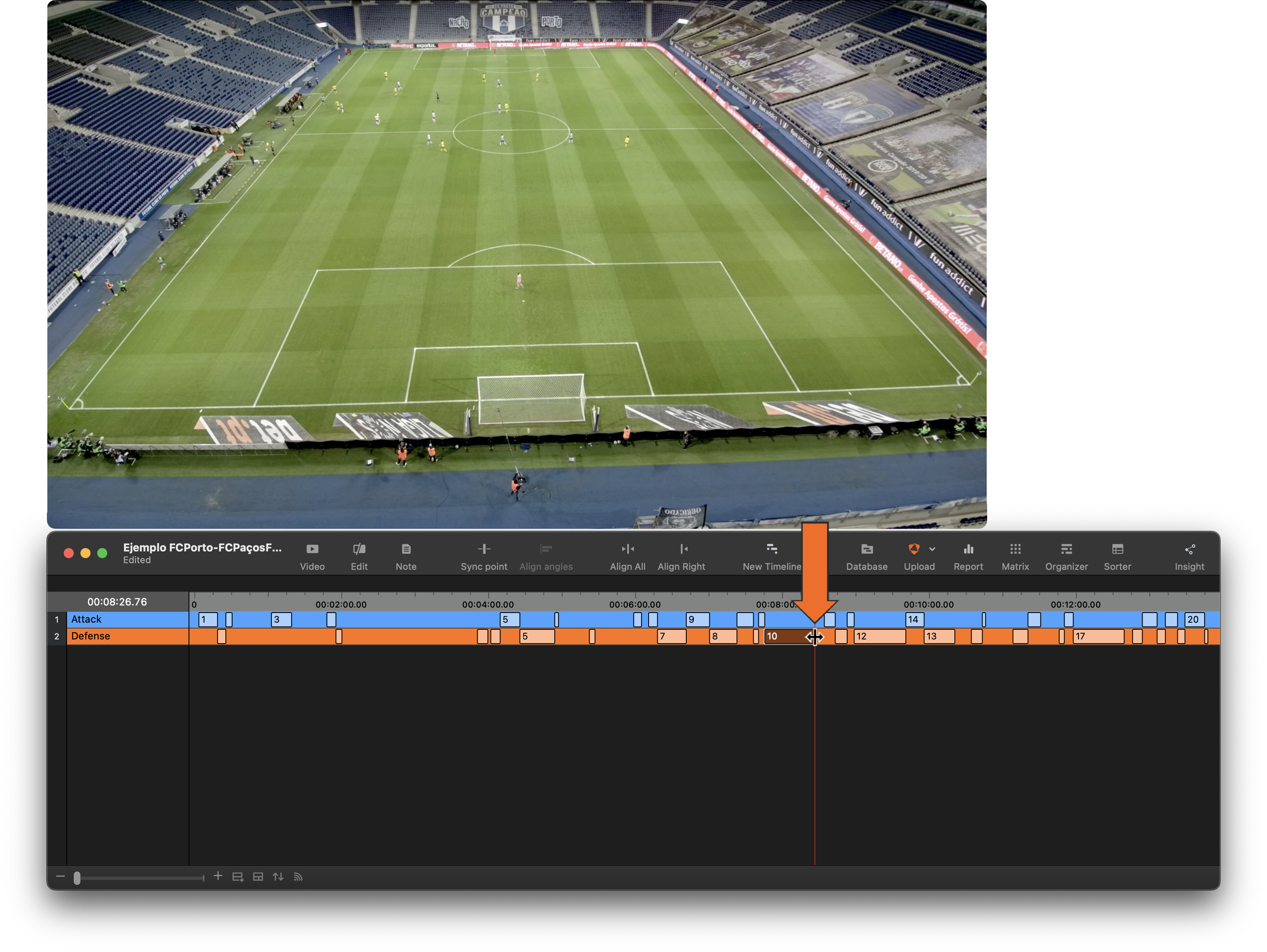Select the Attack row label
Image resolution: width=1267 pixels, height=952 pixels.
tap(86, 619)
